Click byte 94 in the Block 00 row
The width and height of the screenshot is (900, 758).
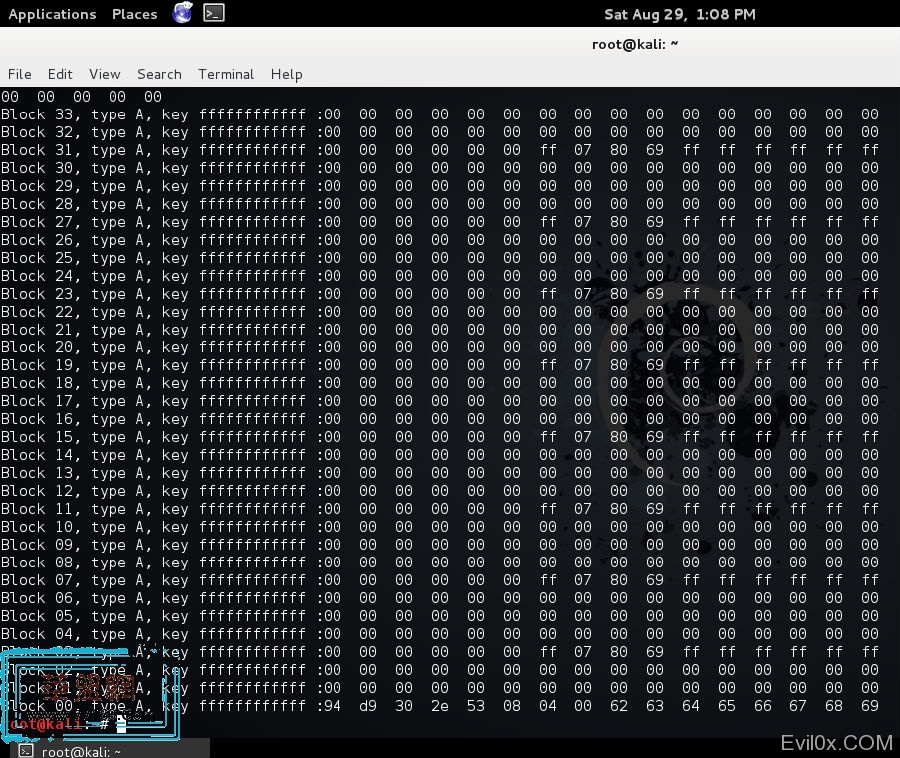click(331, 706)
